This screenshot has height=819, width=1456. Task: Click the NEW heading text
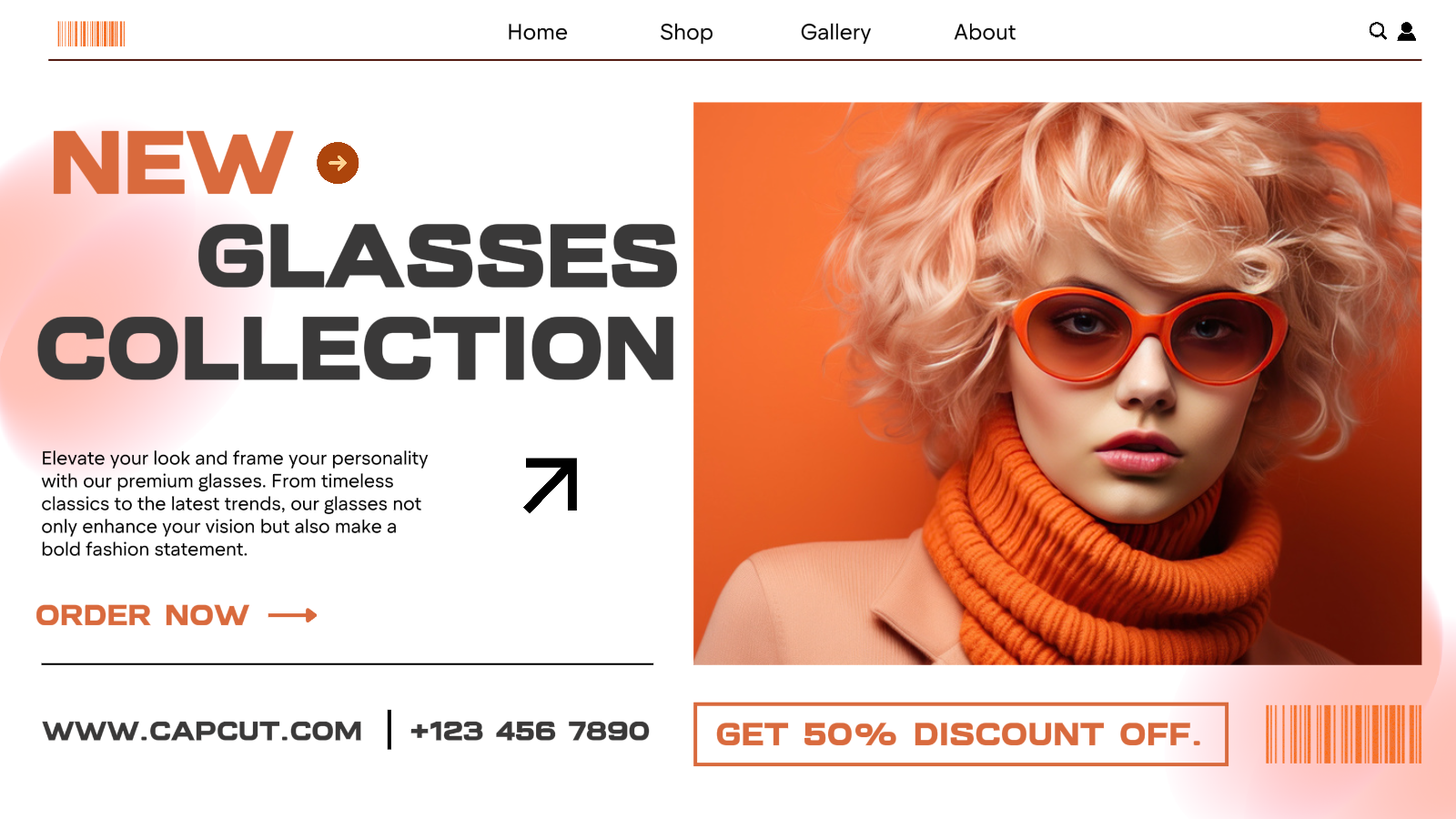tap(172, 163)
